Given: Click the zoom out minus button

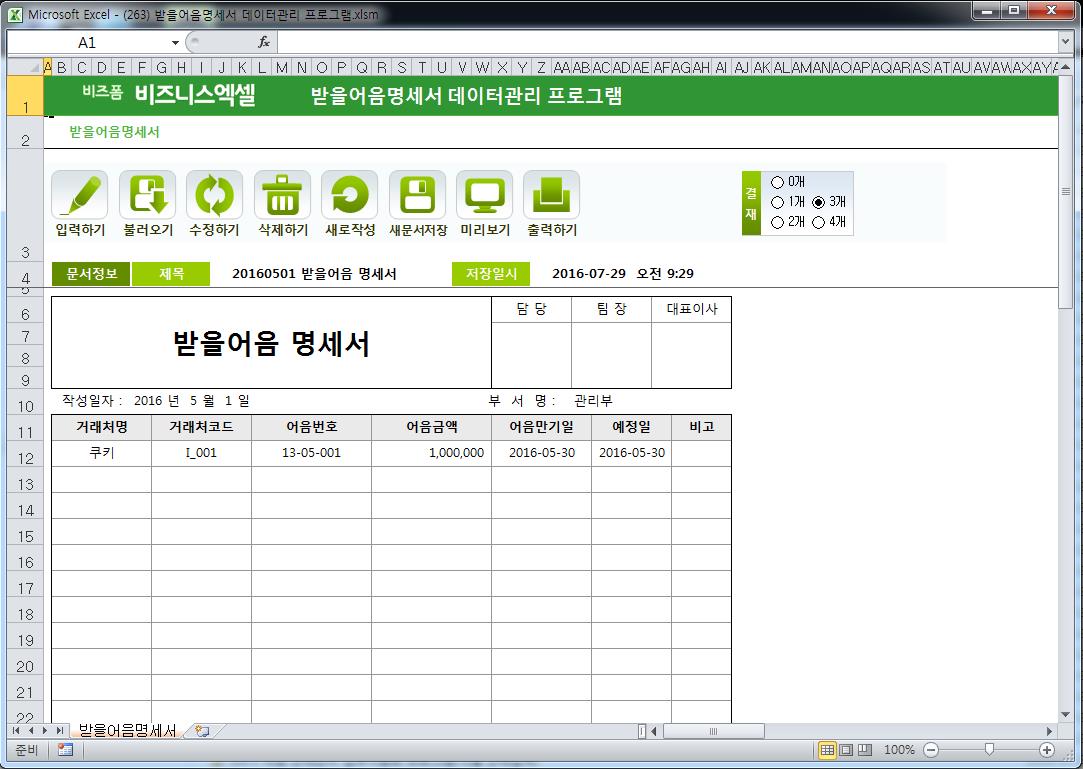Looking at the screenshot, I should tap(931, 750).
